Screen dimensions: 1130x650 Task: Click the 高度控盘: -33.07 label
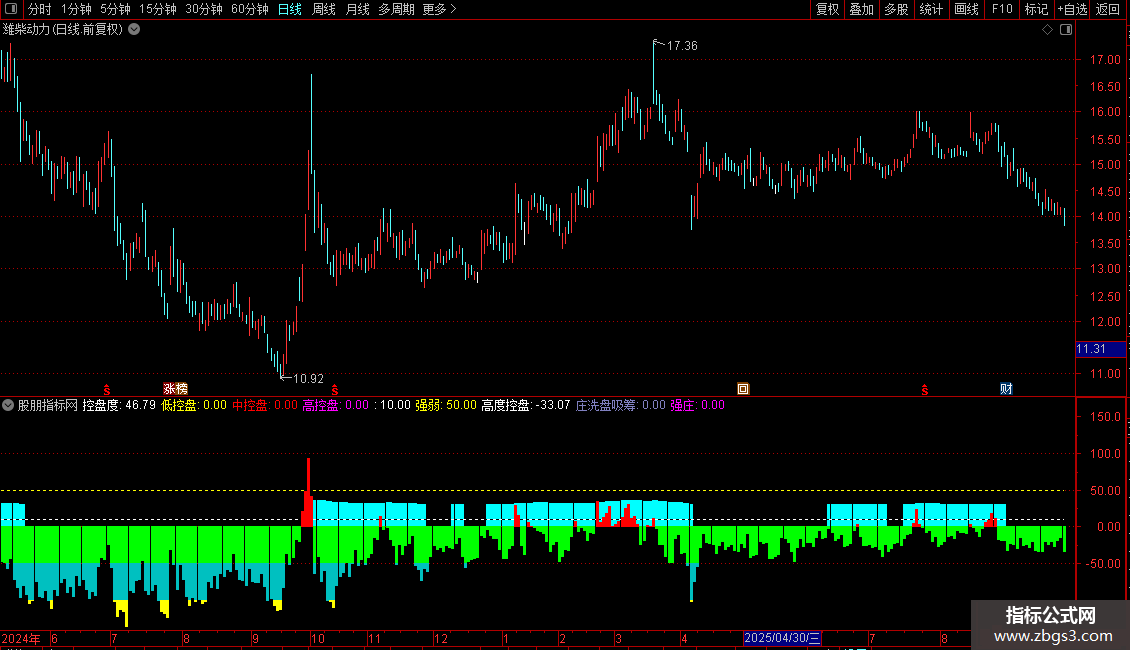click(x=525, y=405)
